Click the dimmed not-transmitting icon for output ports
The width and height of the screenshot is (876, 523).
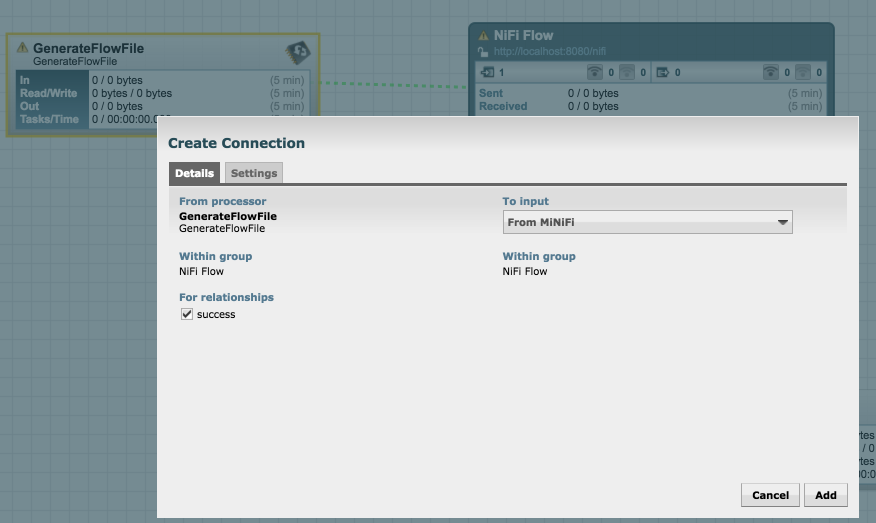tap(803, 72)
